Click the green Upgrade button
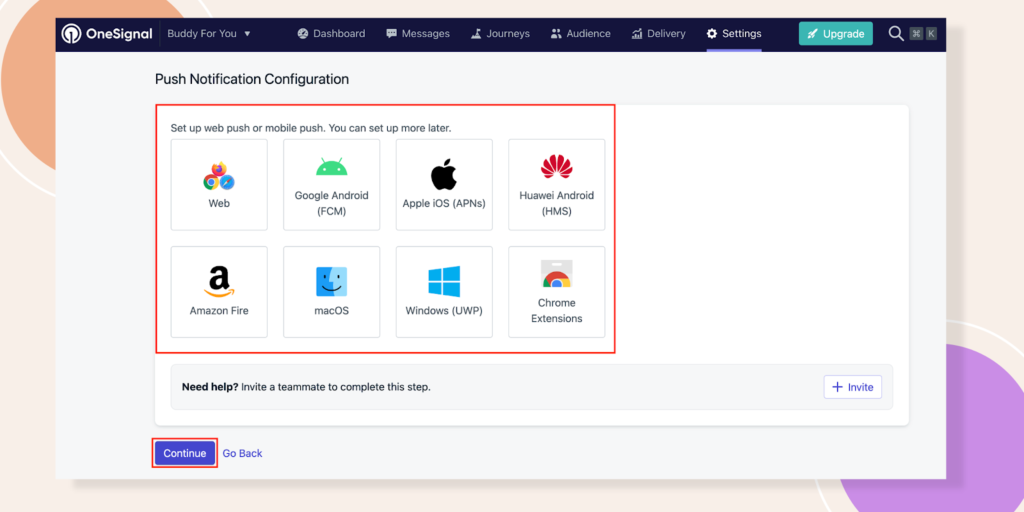 (835, 34)
